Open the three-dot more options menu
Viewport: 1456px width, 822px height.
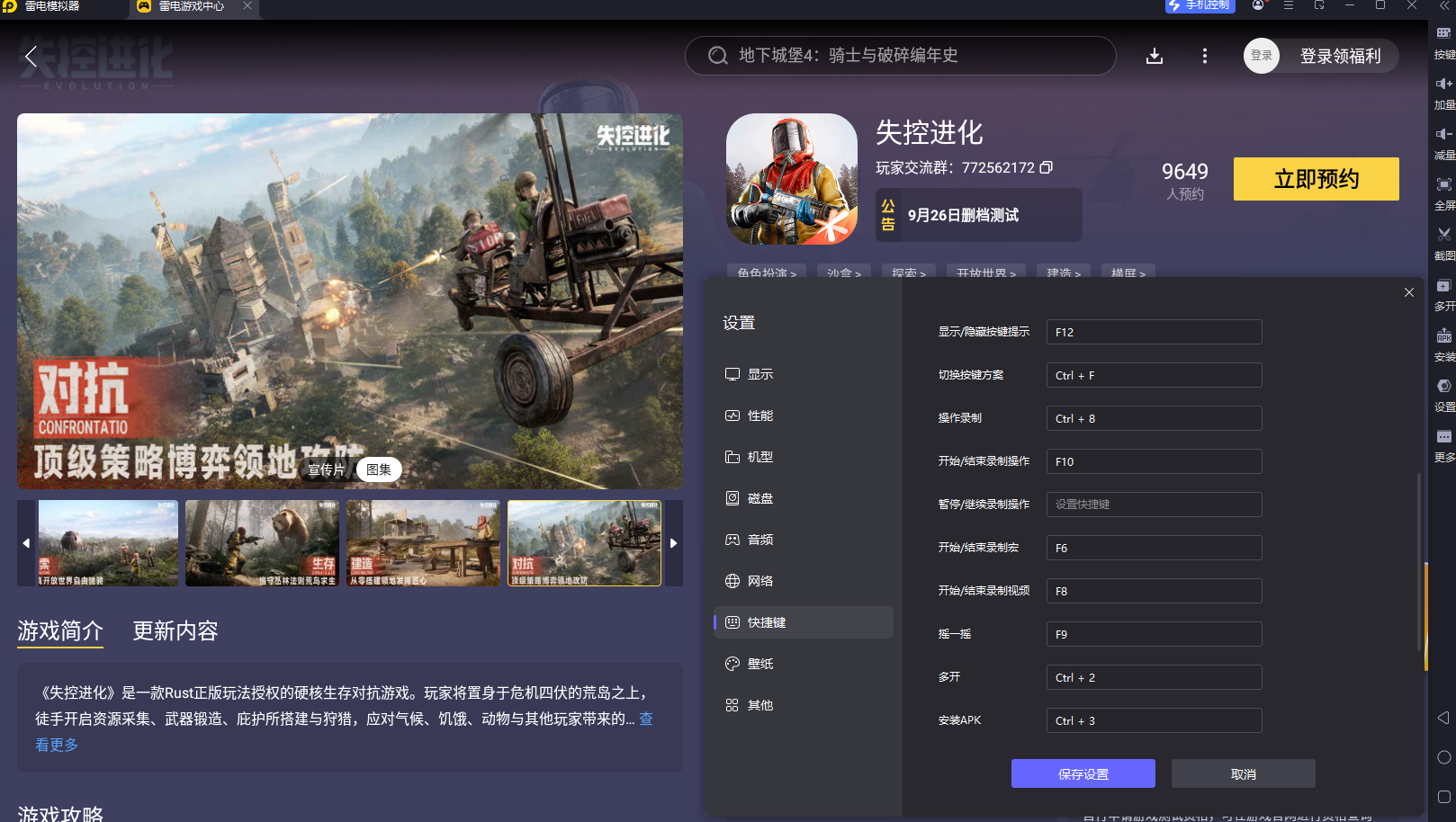point(1205,57)
